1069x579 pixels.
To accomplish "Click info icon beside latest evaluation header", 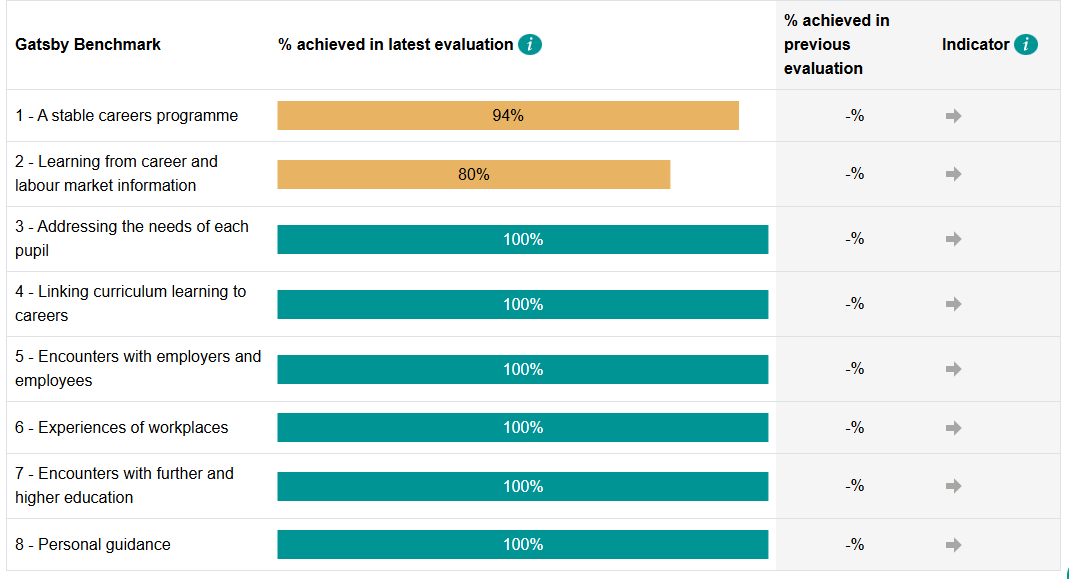I will pyautogui.click(x=530, y=45).
